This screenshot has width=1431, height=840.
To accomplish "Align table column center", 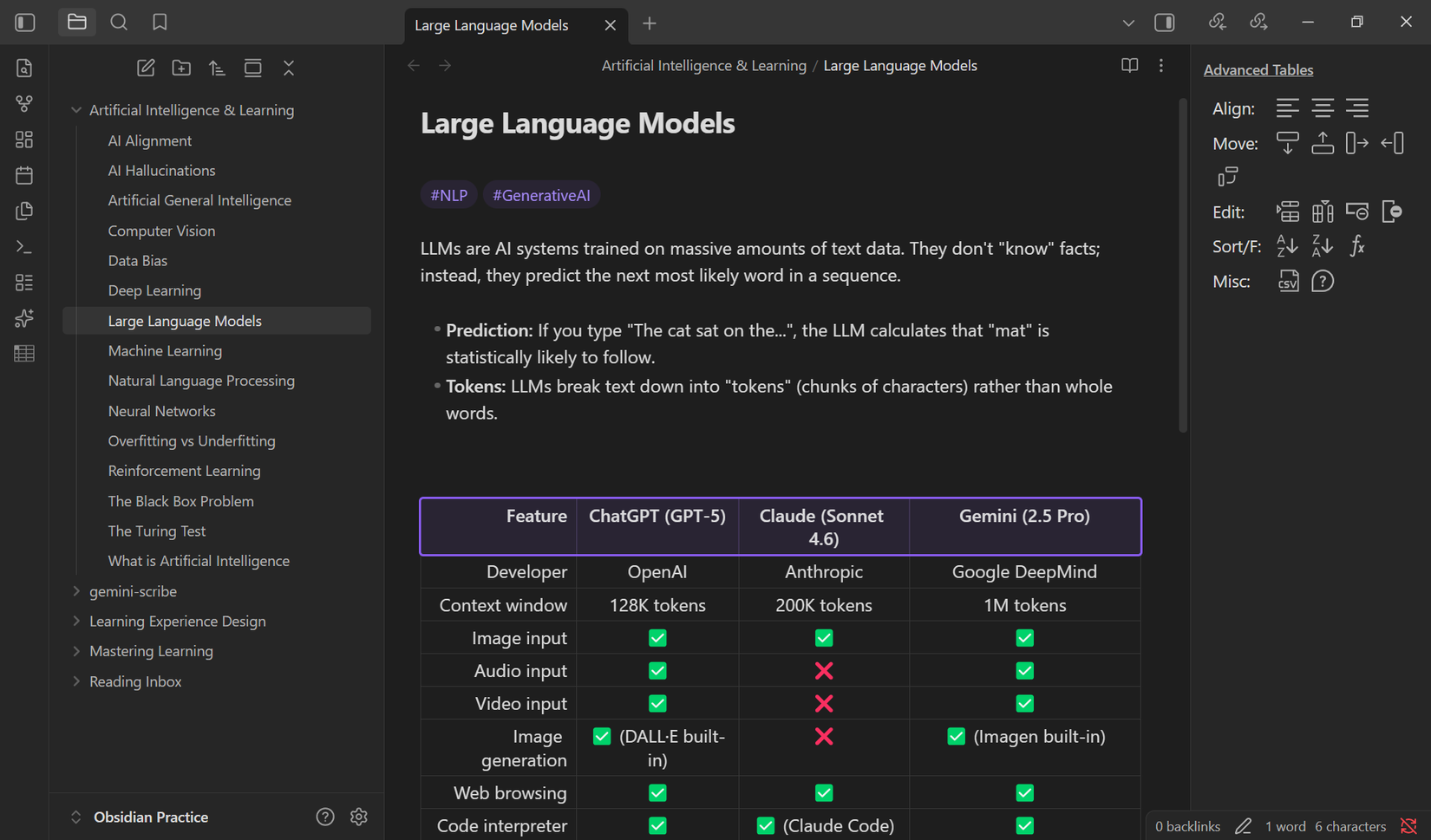I will (1323, 108).
